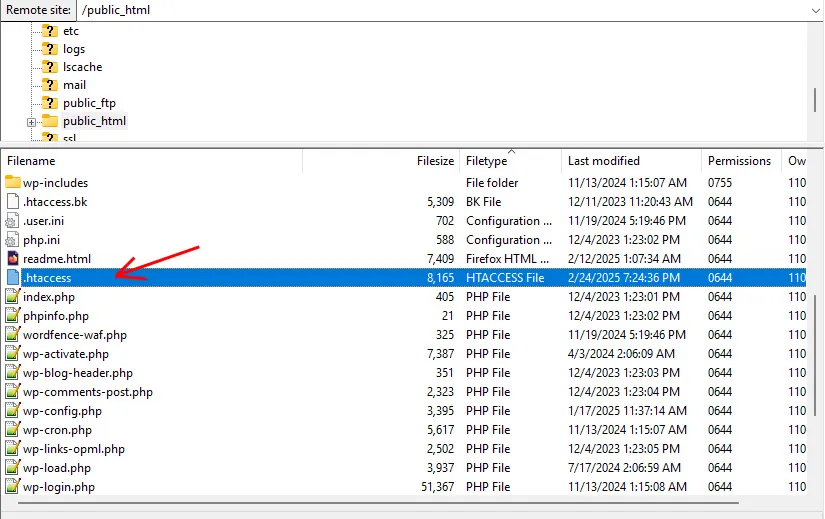Screen dimensions: 825x519
Task: Select the mail folder in tree
Action: [x=74, y=85]
